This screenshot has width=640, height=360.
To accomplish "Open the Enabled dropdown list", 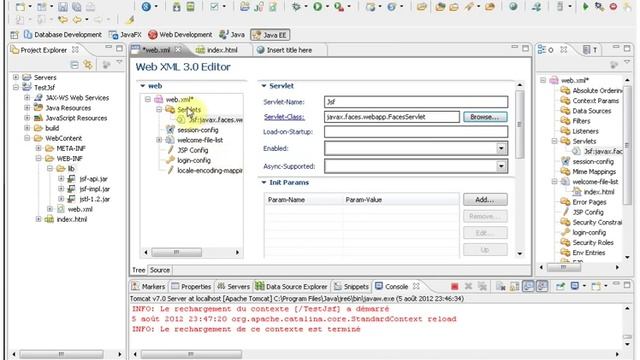I will (501, 149).
